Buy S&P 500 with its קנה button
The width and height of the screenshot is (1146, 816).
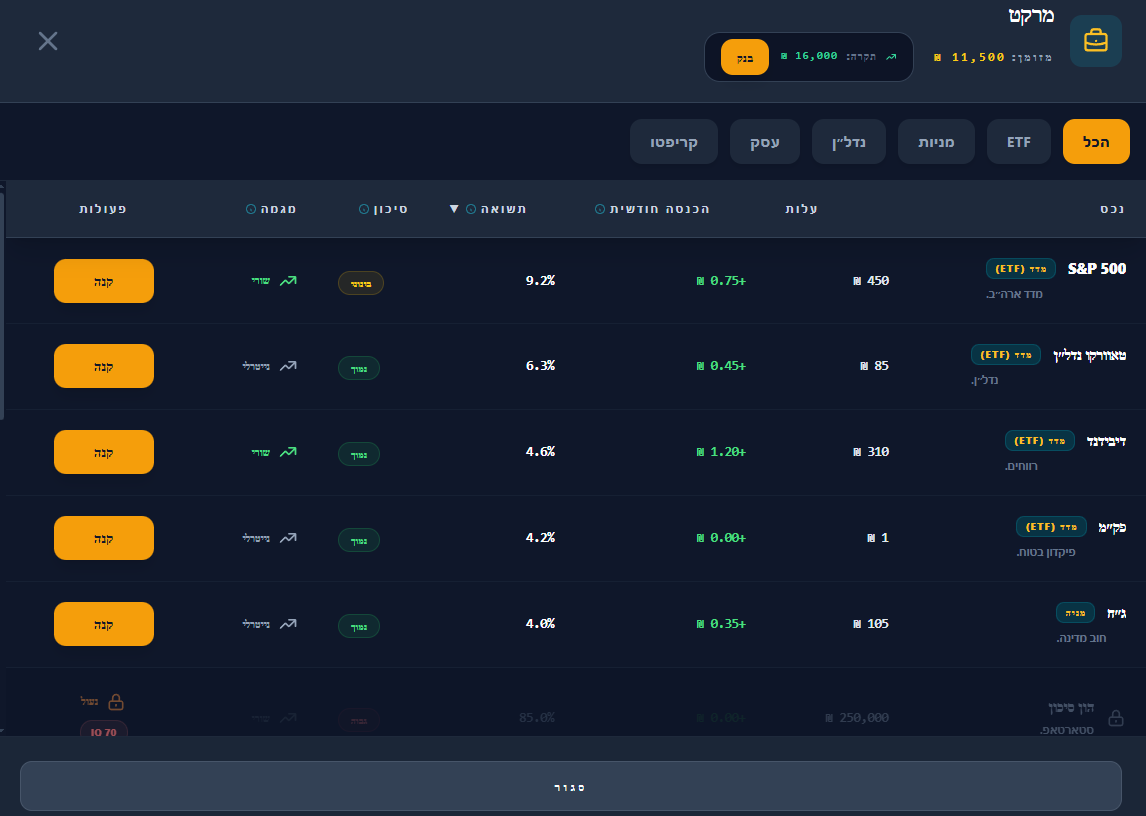pos(104,281)
